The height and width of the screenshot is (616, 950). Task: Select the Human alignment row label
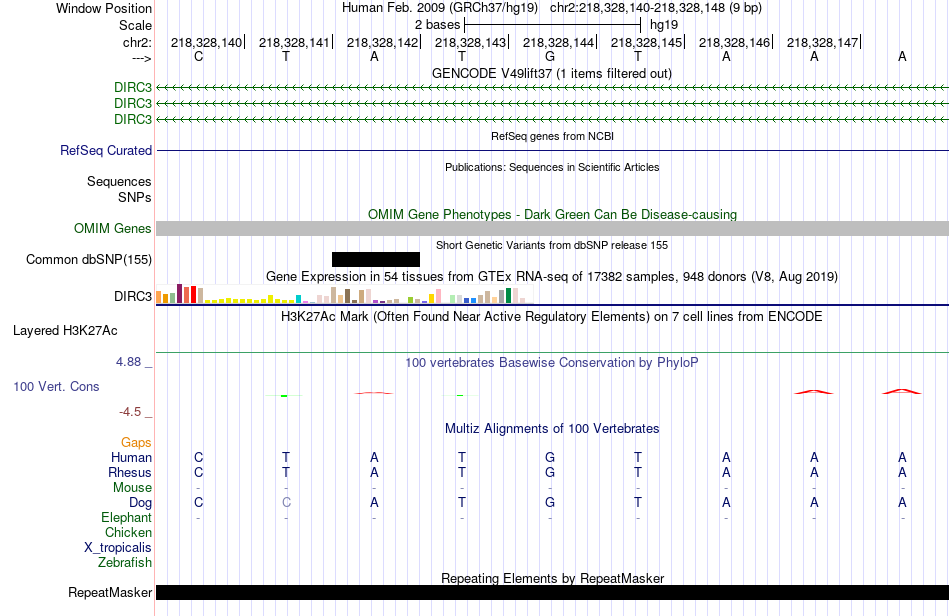click(x=131, y=457)
